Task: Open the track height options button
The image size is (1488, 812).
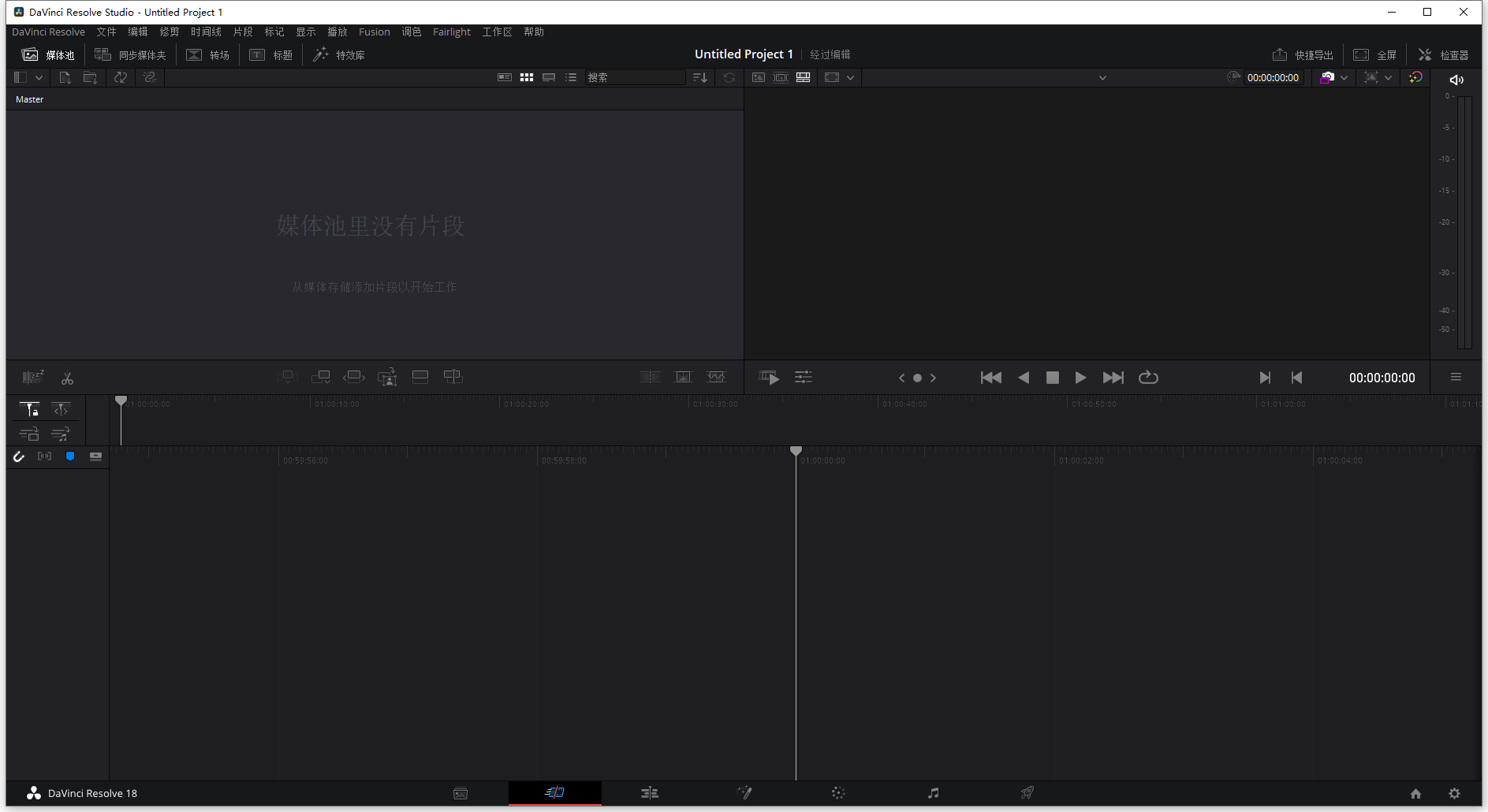Action: click(96, 456)
